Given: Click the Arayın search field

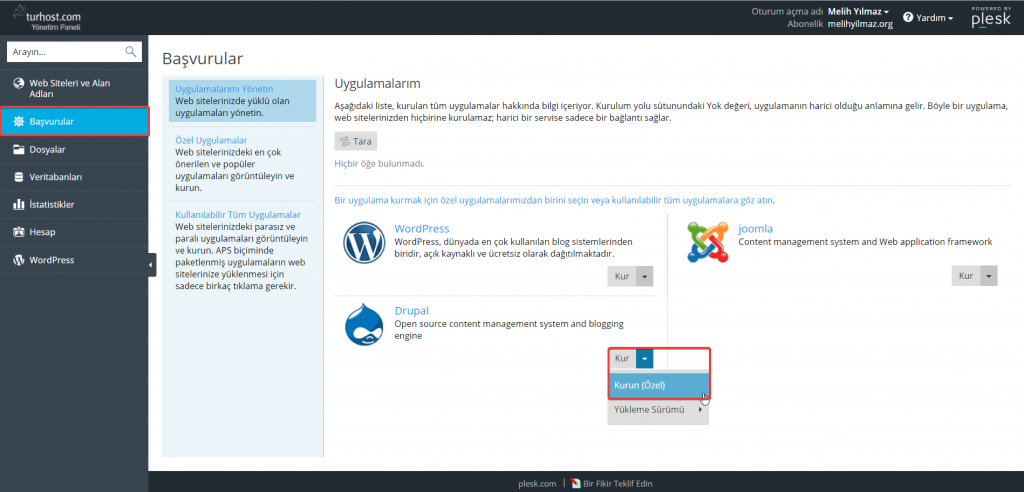Looking at the screenshot, I should pyautogui.click(x=65, y=51).
